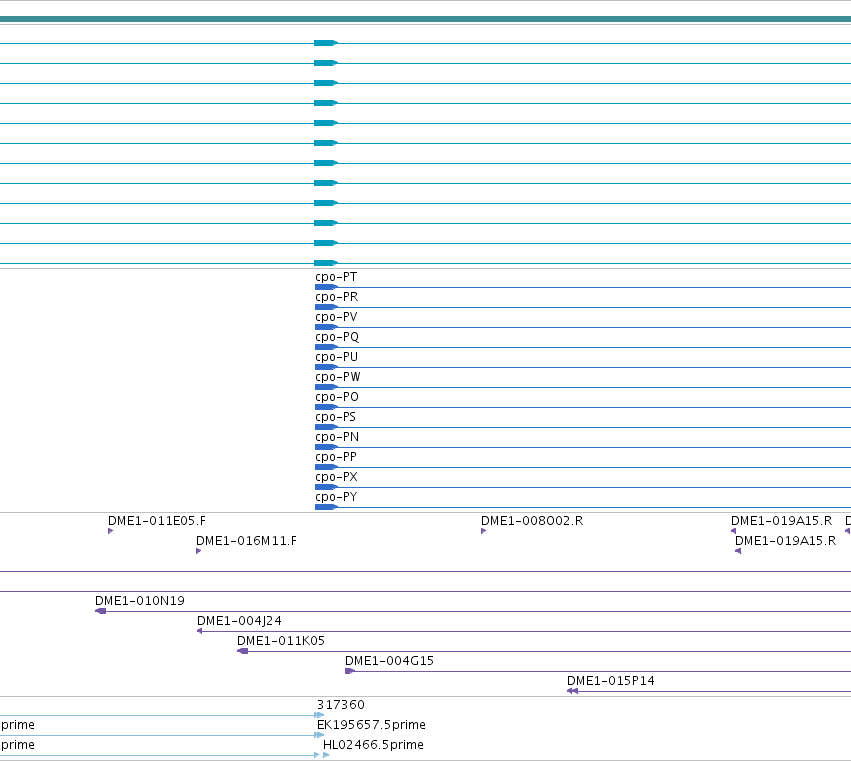Select the arrowhead of the DME1-004J24 clone
851x761 pixels.
199,631
